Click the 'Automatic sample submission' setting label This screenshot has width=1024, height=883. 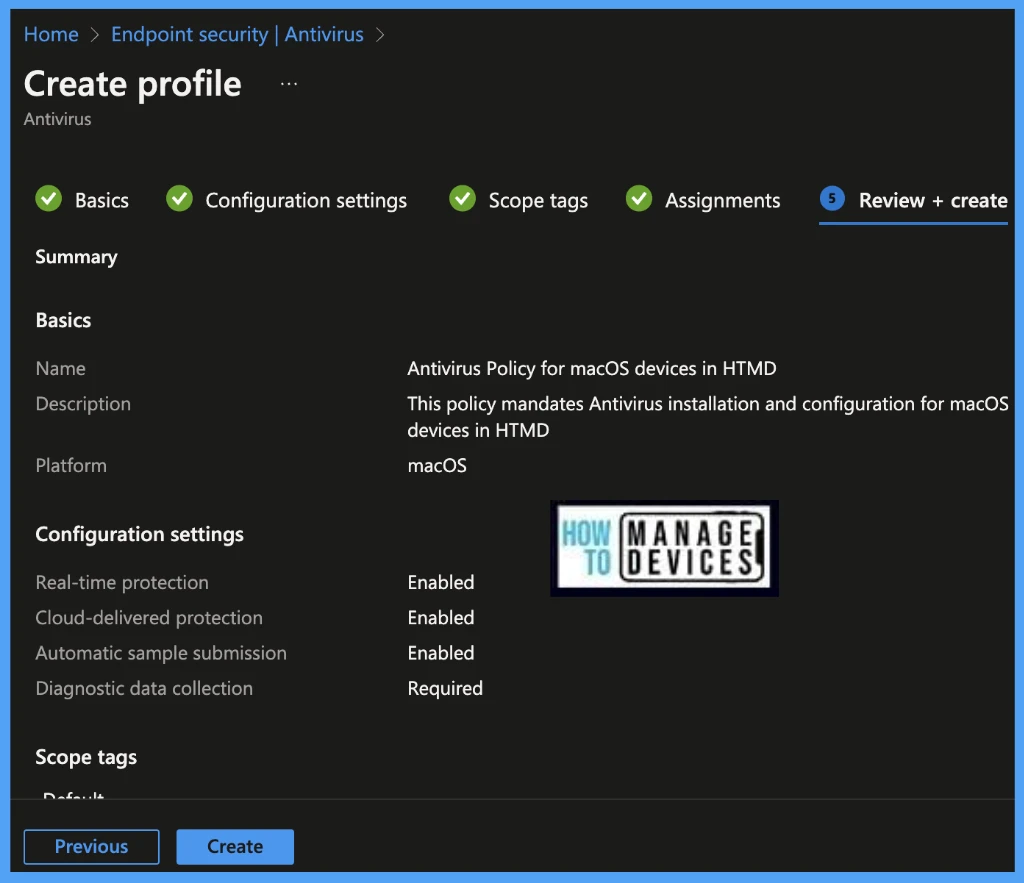pyautogui.click(x=161, y=653)
